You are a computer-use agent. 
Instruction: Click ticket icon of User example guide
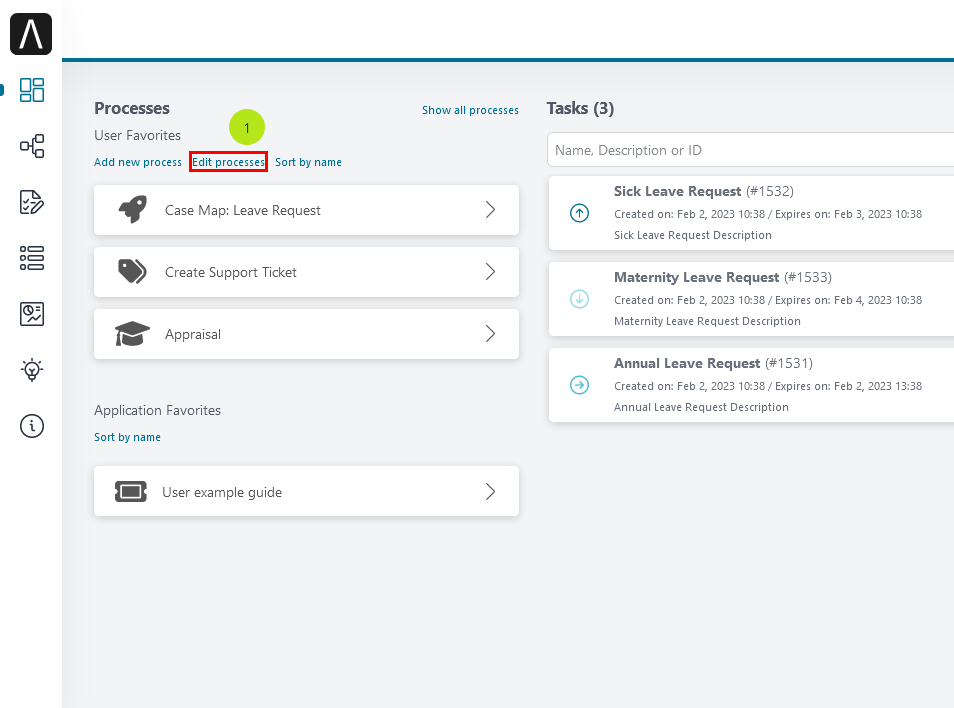(131, 491)
